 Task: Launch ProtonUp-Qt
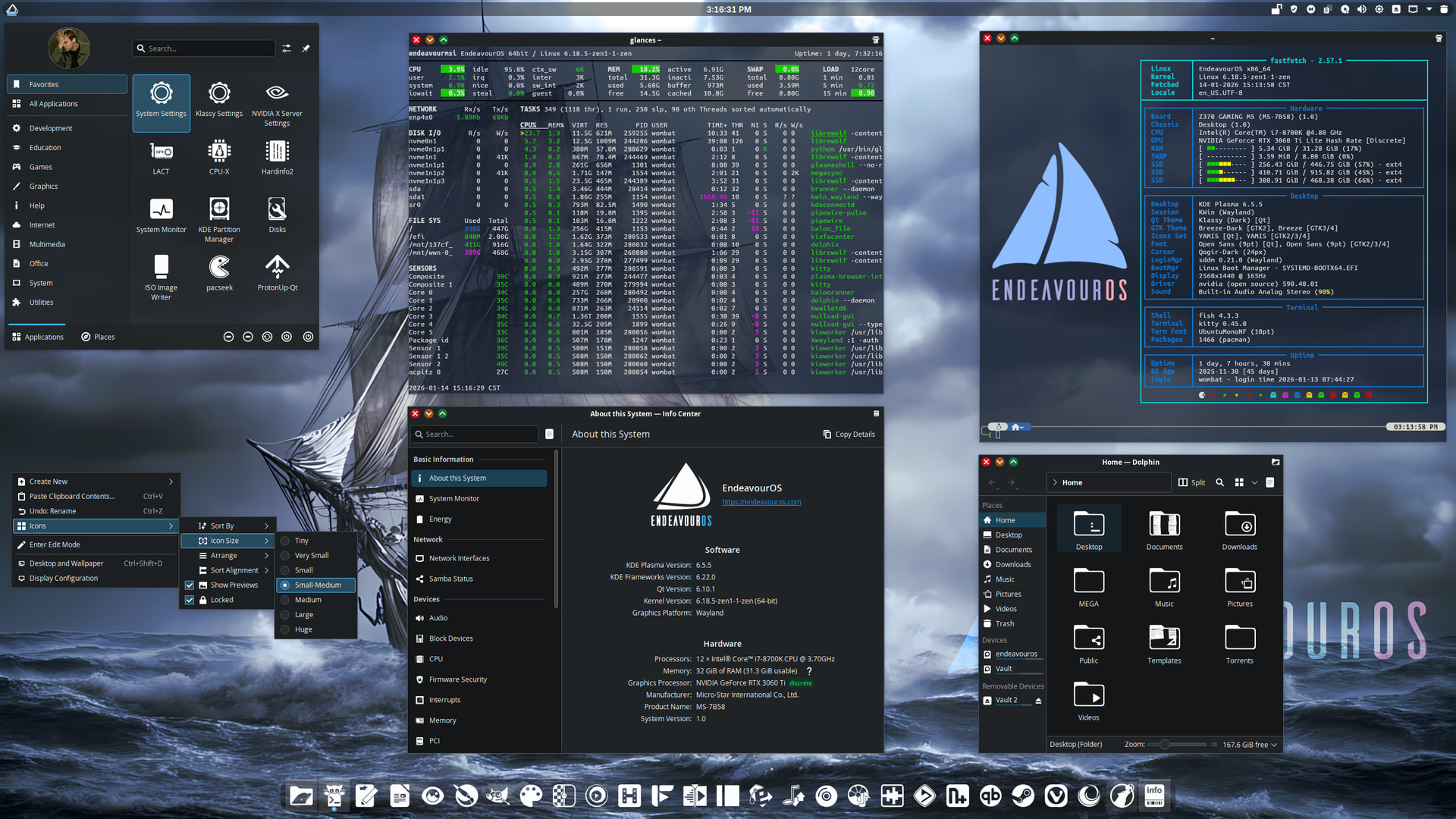tap(277, 273)
